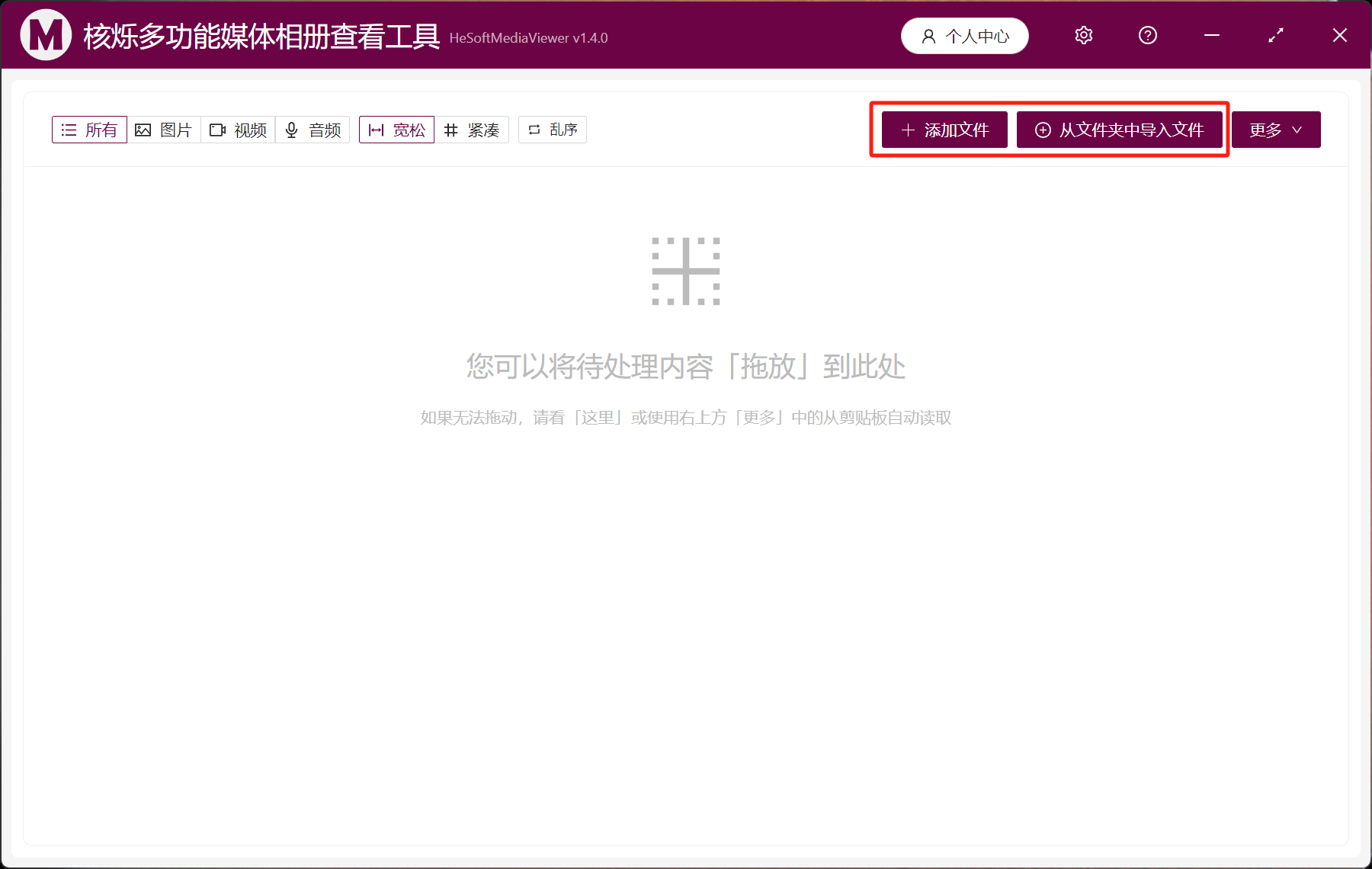This screenshot has width=1372, height=869.
Task: Click the app logo M icon
Action: click(x=45, y=35)
